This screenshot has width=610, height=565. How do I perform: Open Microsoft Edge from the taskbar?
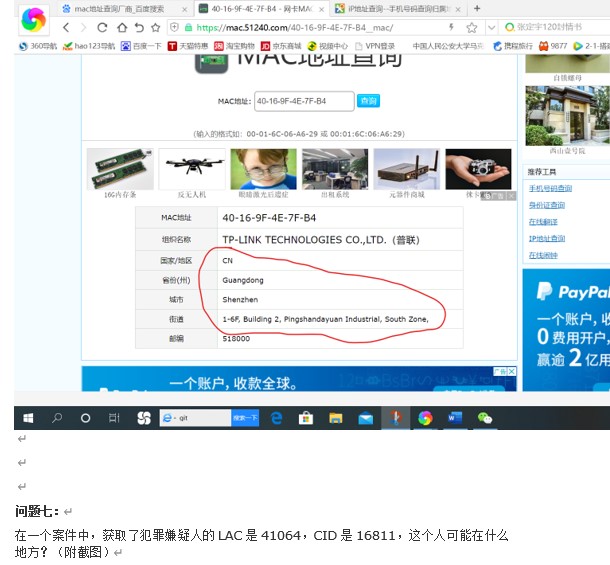(x=277, y=418)
